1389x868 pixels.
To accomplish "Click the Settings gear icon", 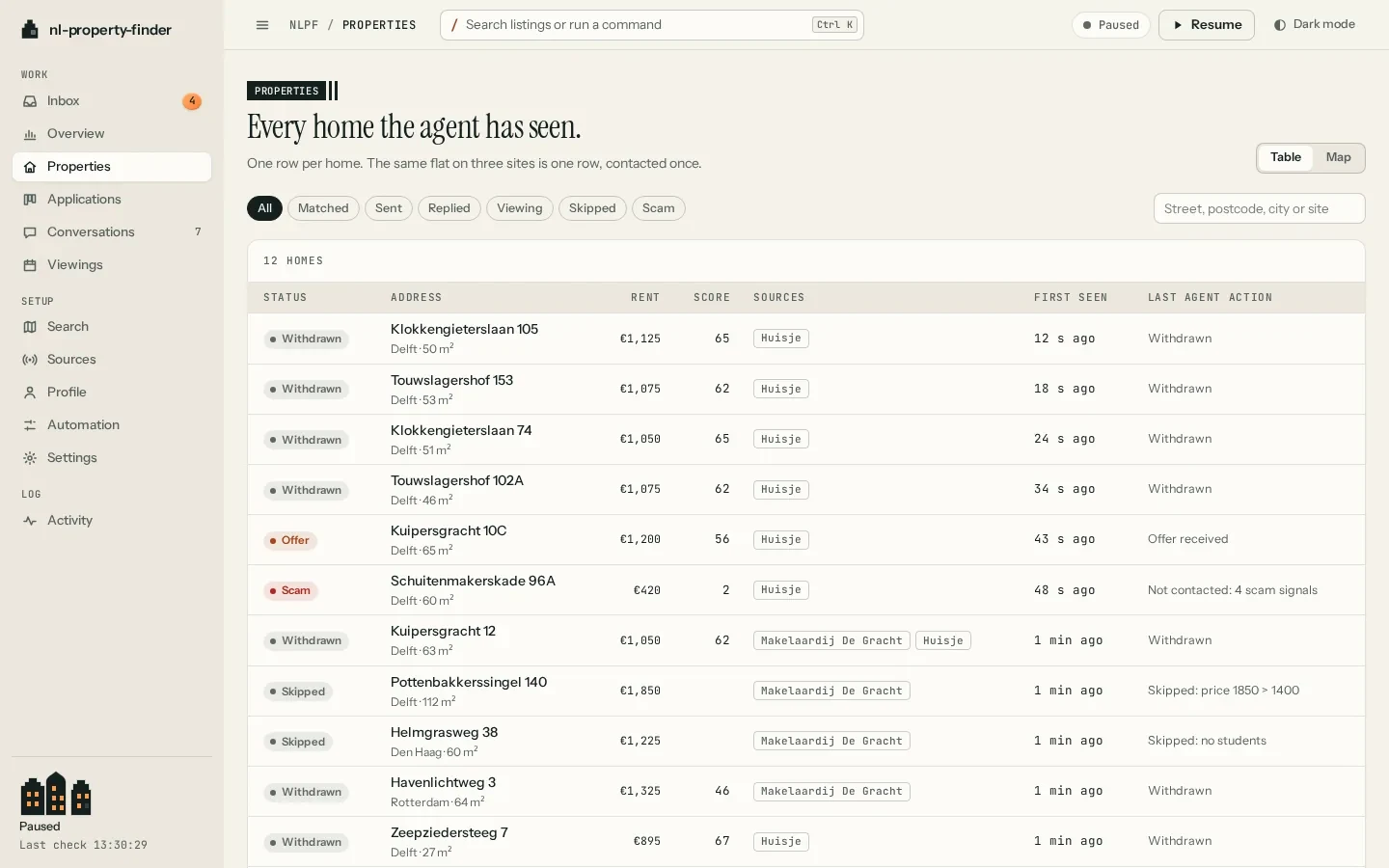I will coord(30,458).
